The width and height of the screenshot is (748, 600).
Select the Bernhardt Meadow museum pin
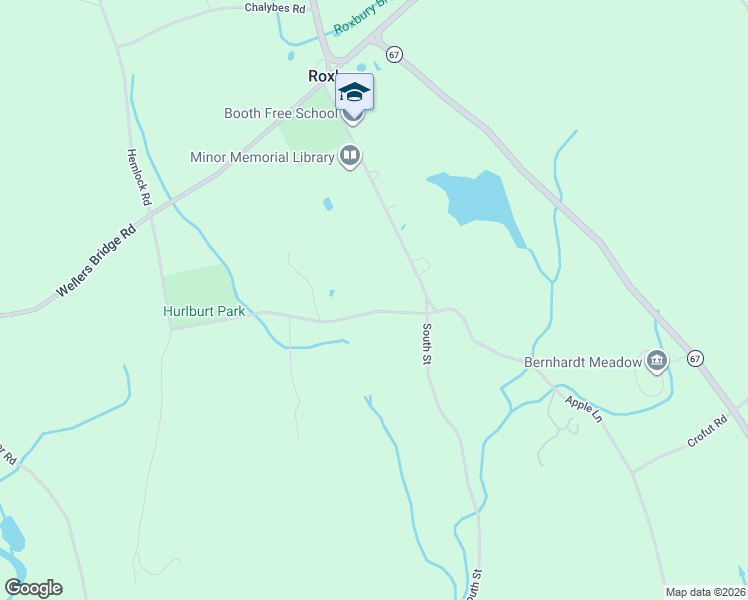[x=657, y=362]
